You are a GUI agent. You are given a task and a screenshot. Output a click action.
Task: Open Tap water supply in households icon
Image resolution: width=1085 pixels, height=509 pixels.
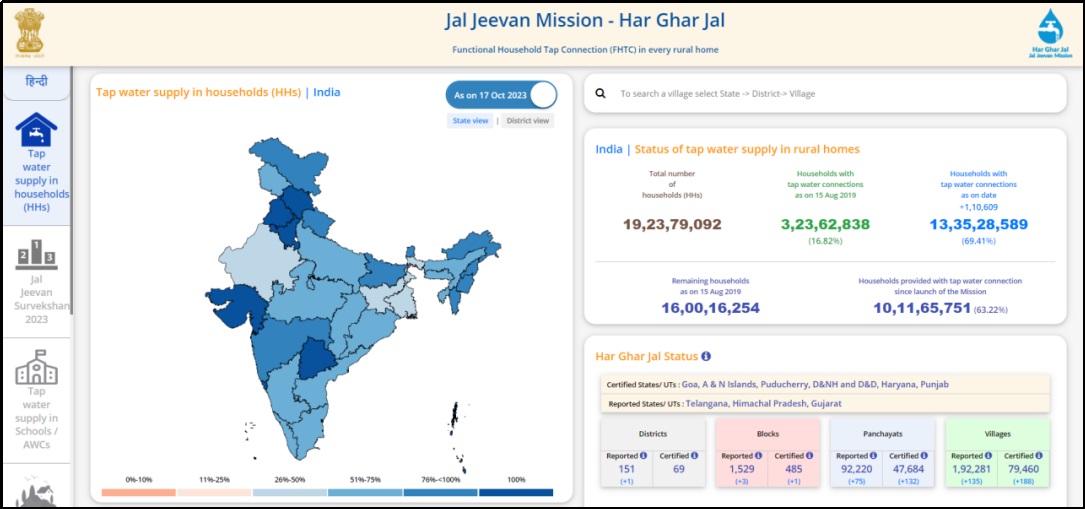(36, 129)
